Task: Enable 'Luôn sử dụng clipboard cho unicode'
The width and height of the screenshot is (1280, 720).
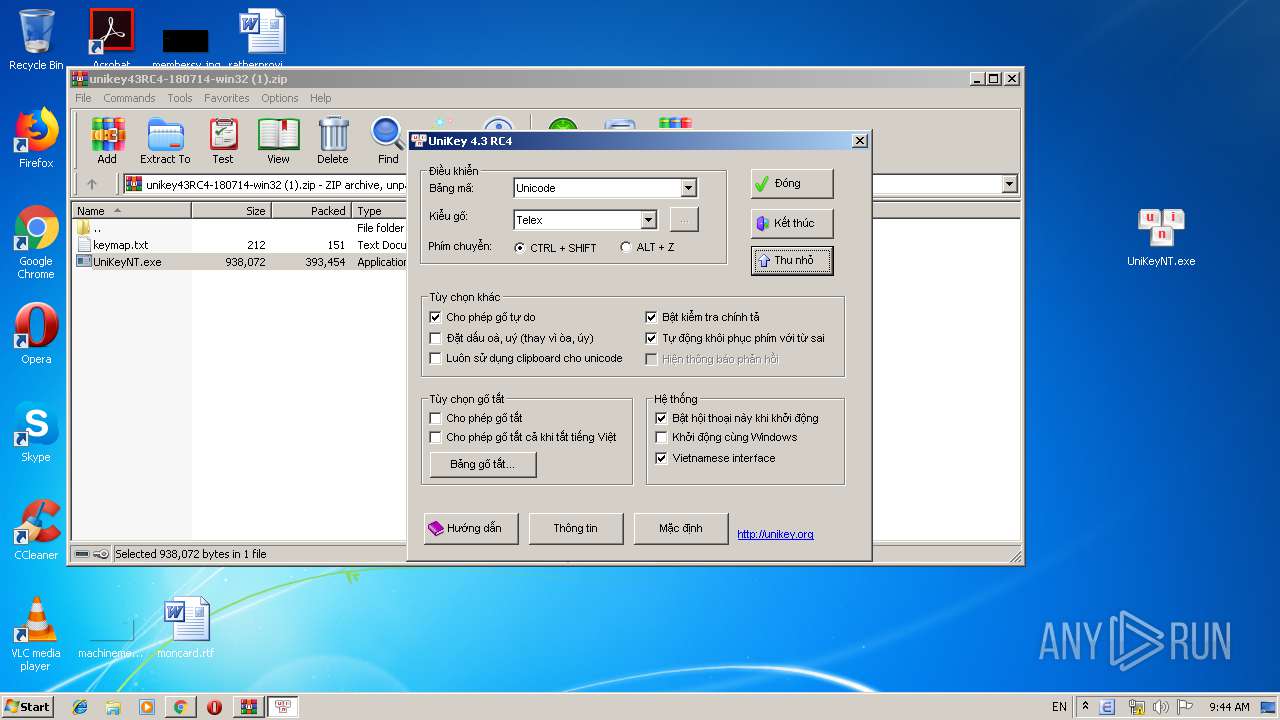Action: (x=435, y=358)
